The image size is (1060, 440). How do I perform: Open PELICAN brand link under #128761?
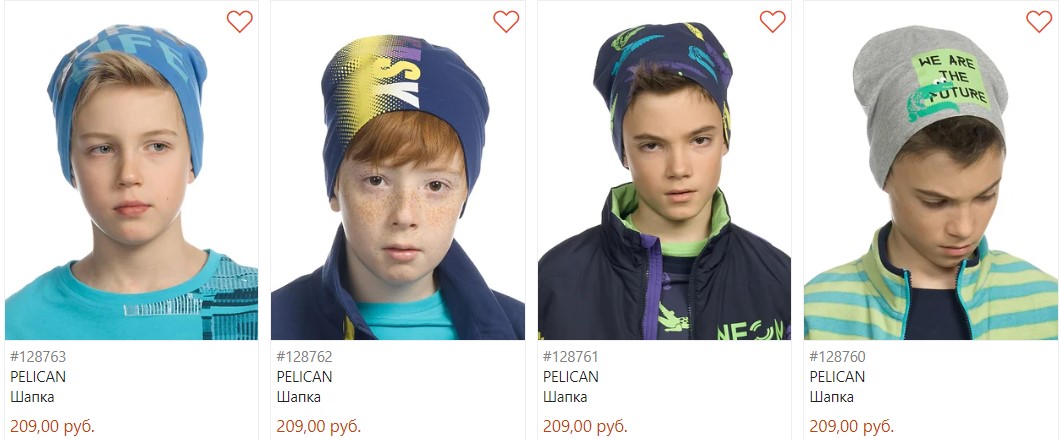click(x=571, y=376)
